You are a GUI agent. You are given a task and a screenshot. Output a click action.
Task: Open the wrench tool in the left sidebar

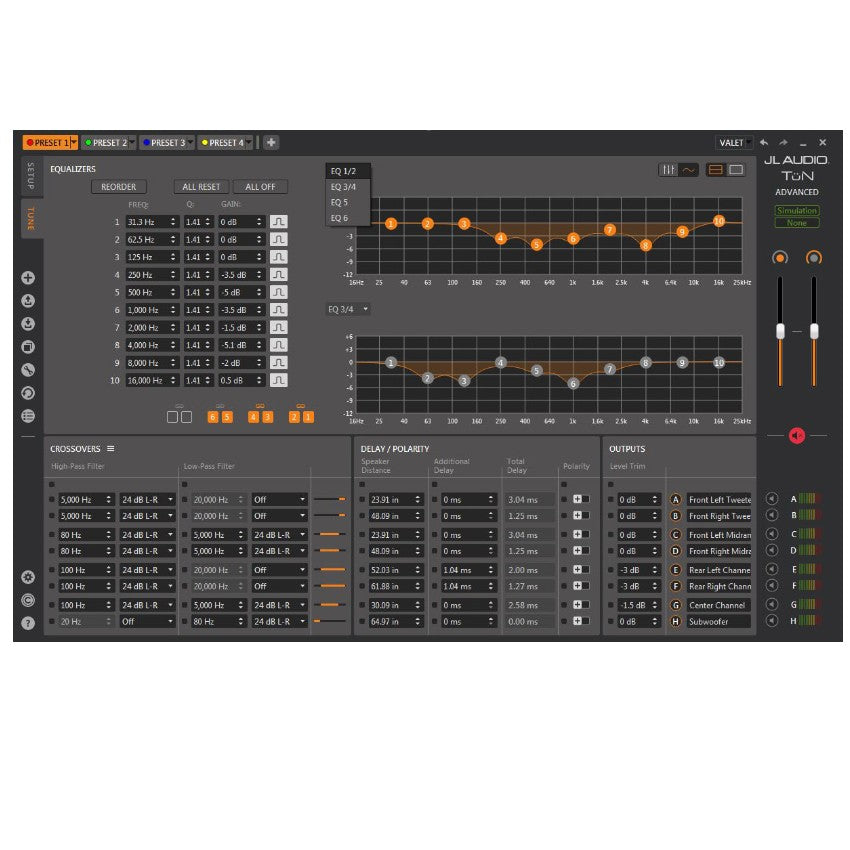pyautogui.click(x=28, y=370)
